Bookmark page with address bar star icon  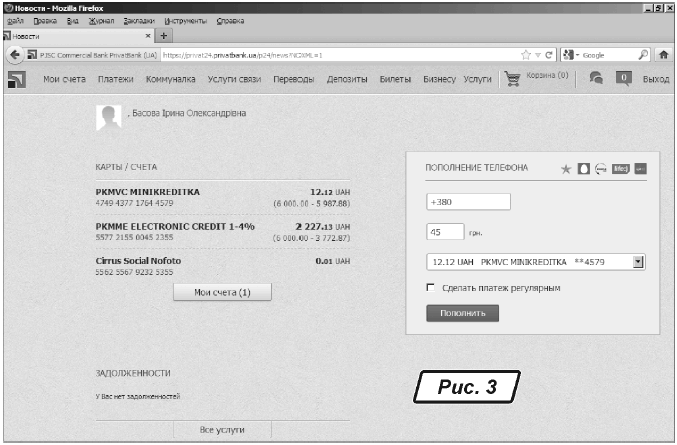pos(525,54)
